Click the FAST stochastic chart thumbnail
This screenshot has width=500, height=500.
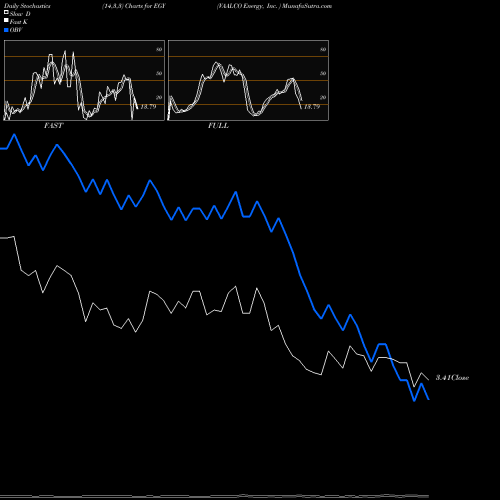(84, 80)
